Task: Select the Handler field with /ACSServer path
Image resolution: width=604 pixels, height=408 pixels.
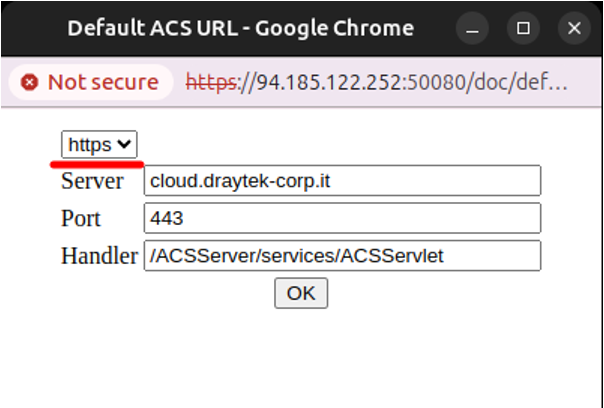Action: 342,256
